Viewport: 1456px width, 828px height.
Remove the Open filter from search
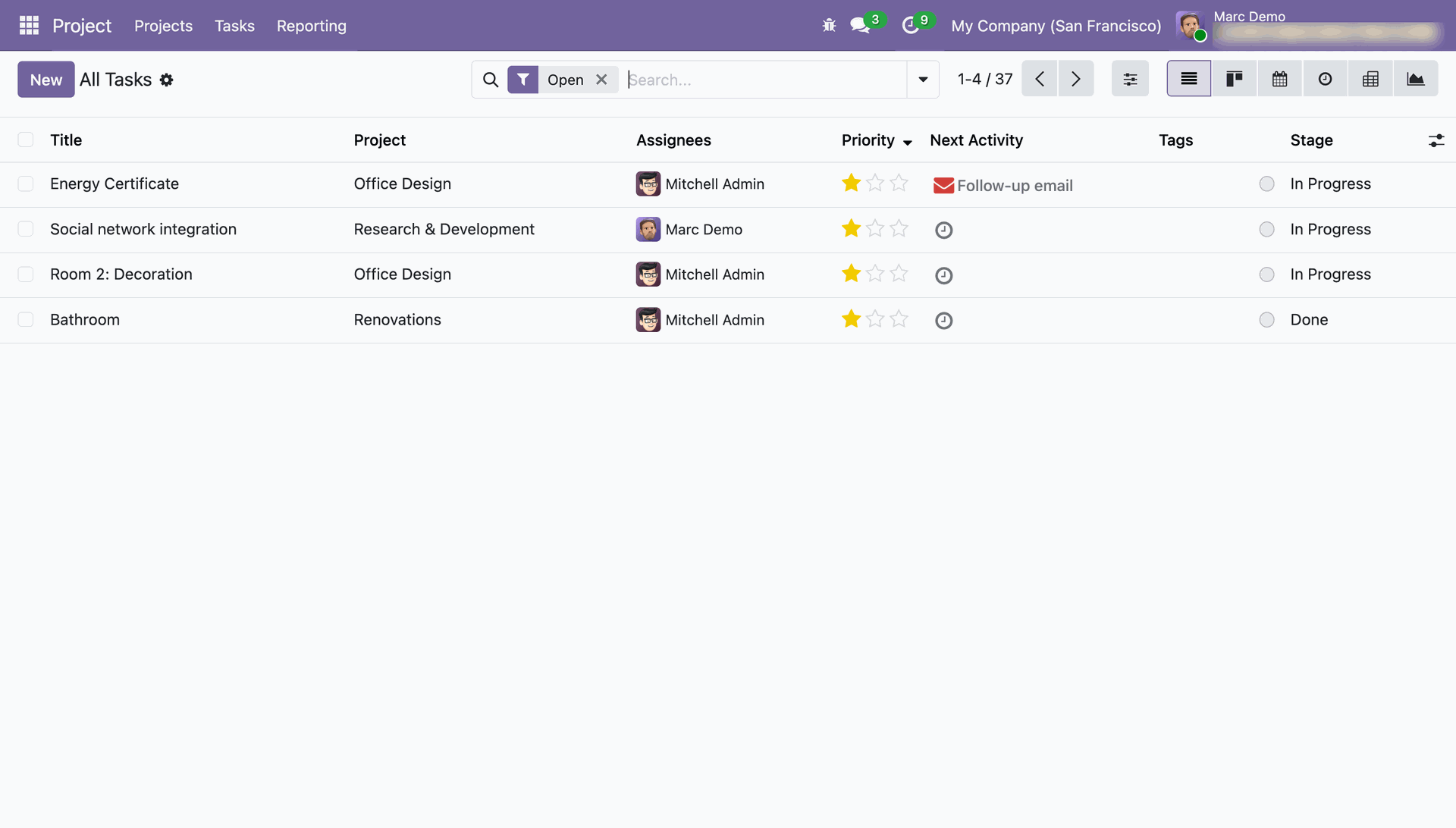click(x=601, y=80)
